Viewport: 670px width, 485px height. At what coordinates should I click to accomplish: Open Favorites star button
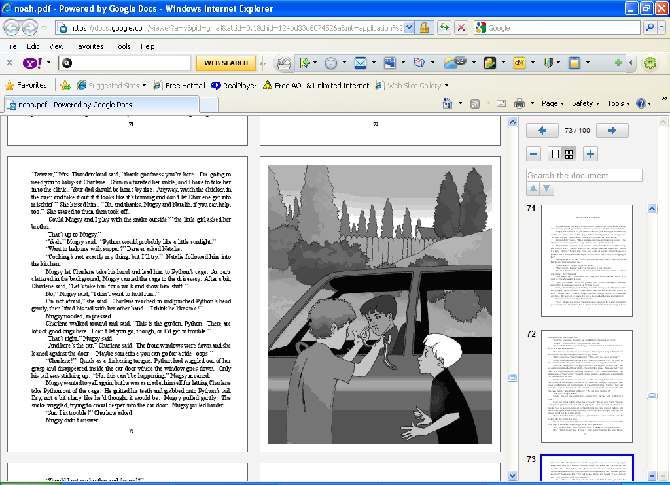[26, 85]
